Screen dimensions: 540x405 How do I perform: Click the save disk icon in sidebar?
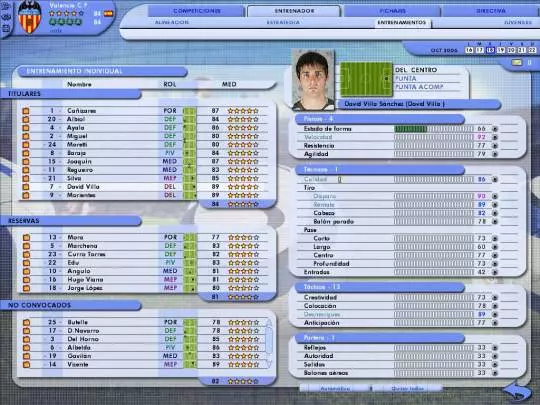click(x=6, y=28)
